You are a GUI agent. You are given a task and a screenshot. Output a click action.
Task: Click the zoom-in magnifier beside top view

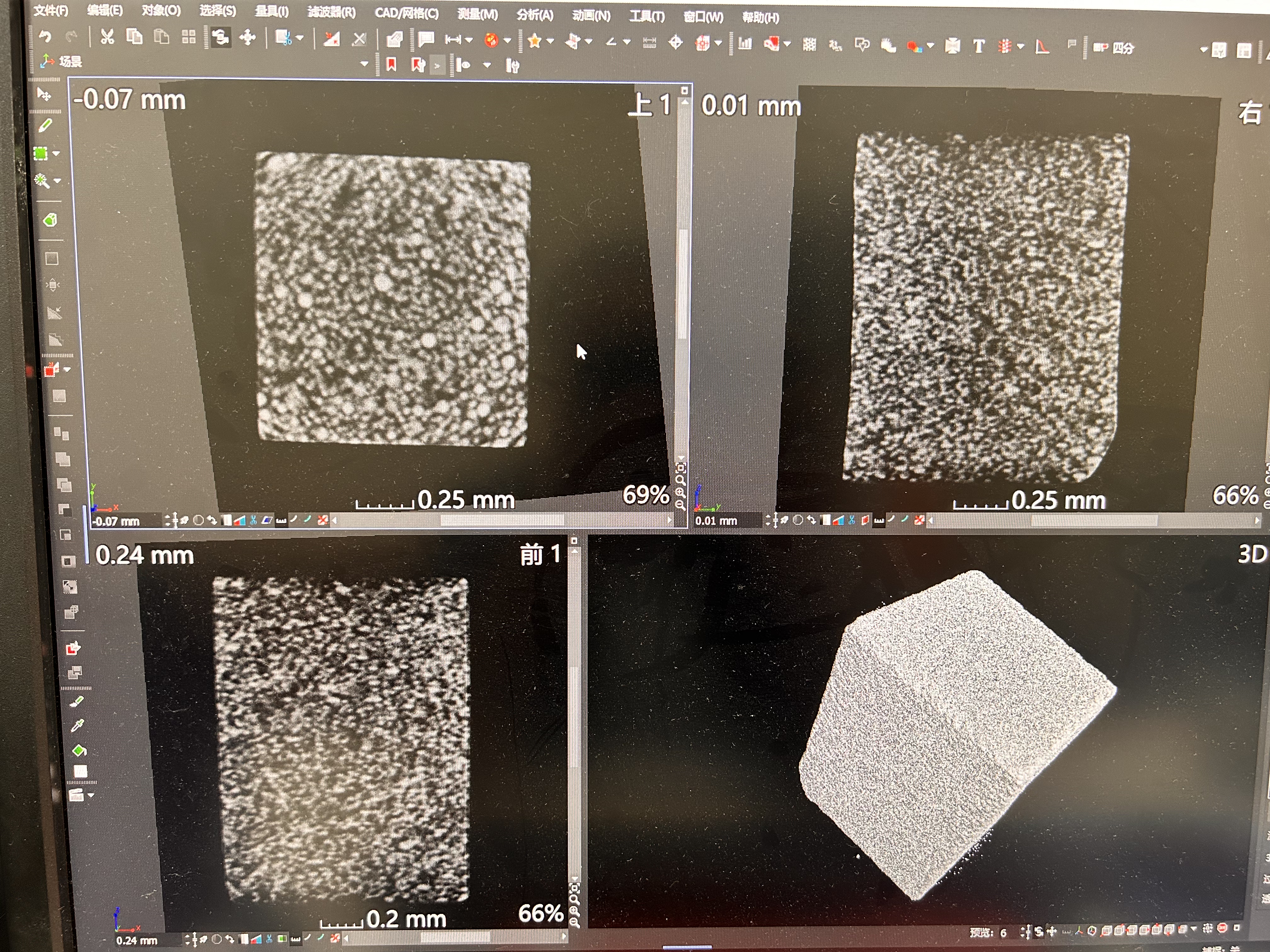point(680,492)
